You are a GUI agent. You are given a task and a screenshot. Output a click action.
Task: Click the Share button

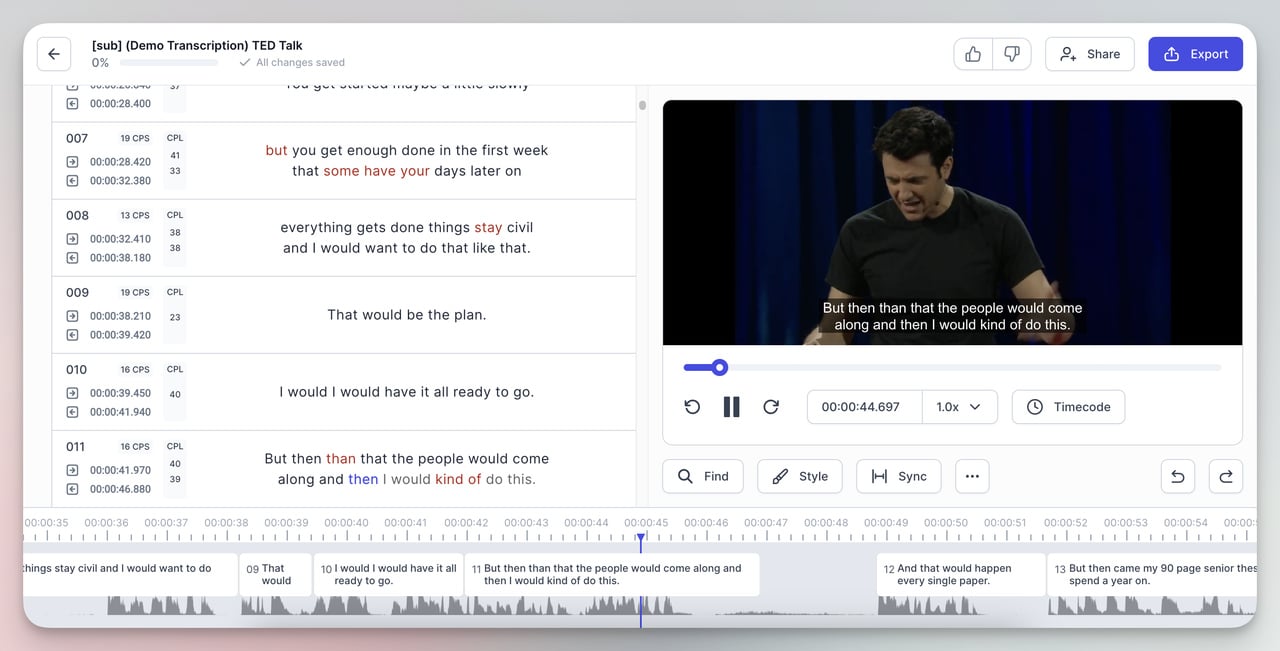pos(1089,54)
